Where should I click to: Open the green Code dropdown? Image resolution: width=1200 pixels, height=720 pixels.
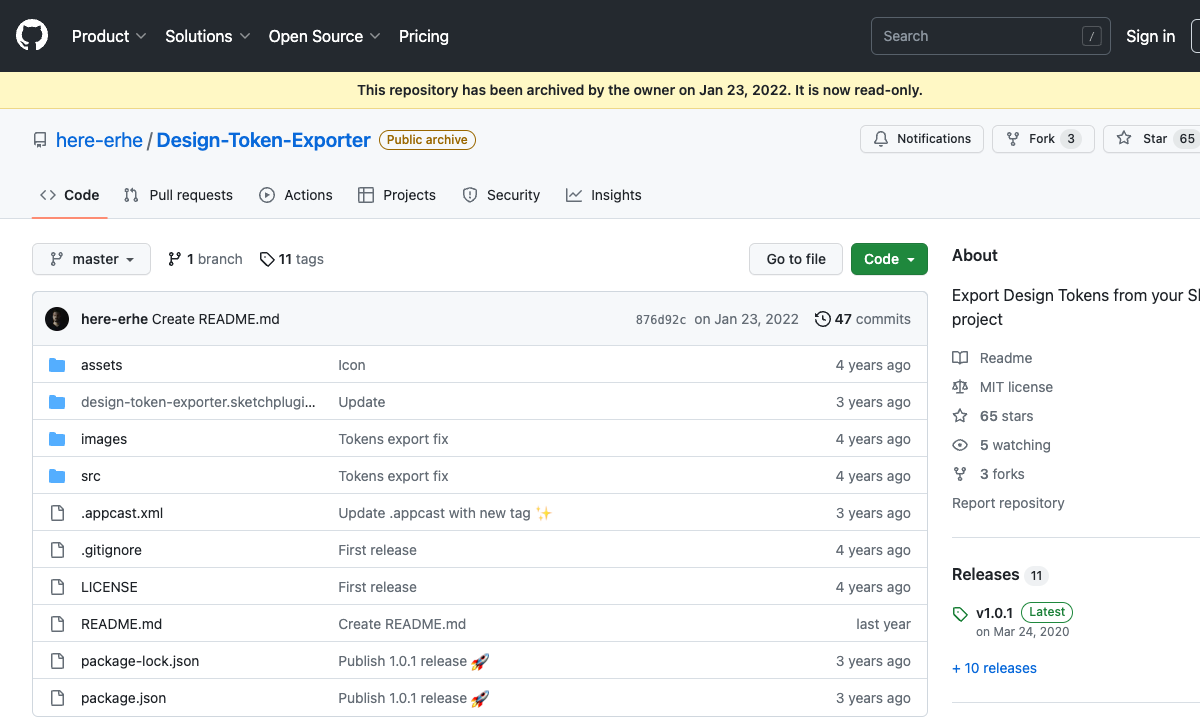[888, 258]
